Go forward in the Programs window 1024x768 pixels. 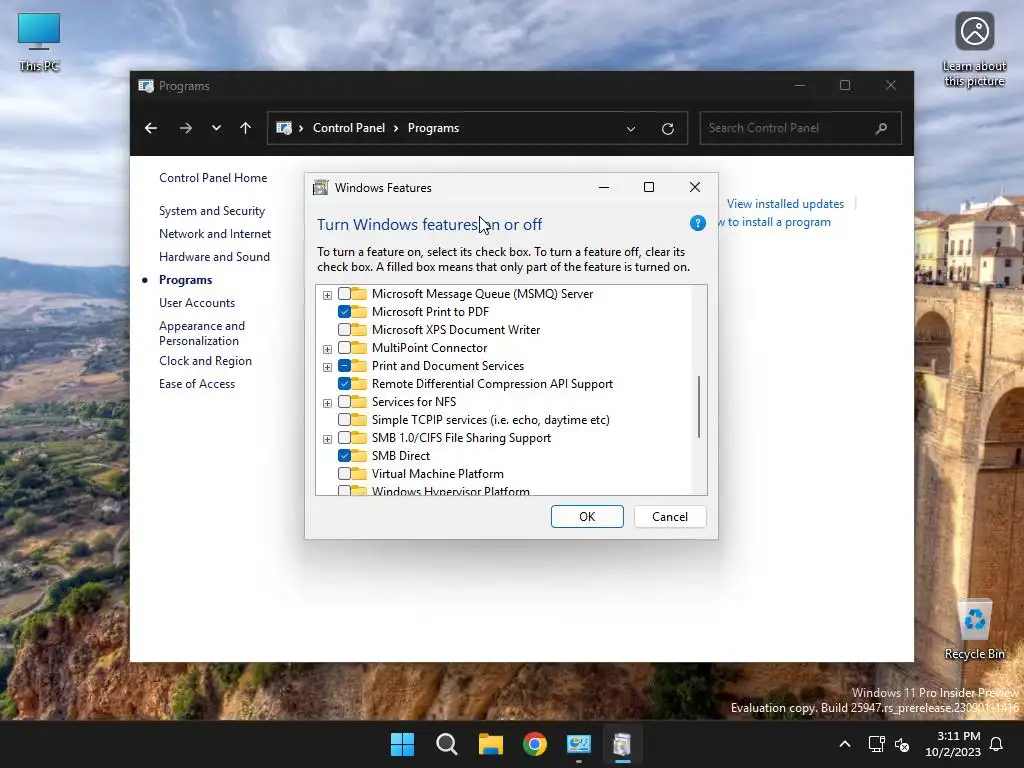pos(185,128)
